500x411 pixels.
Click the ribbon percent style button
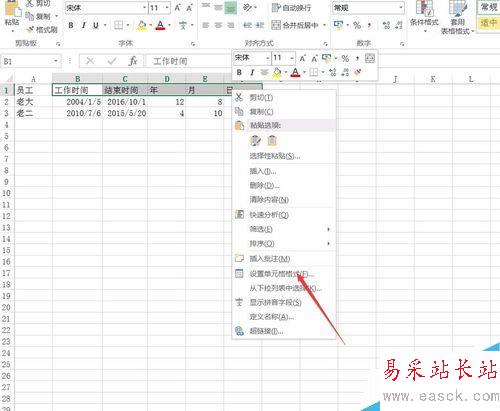point(357,25)
